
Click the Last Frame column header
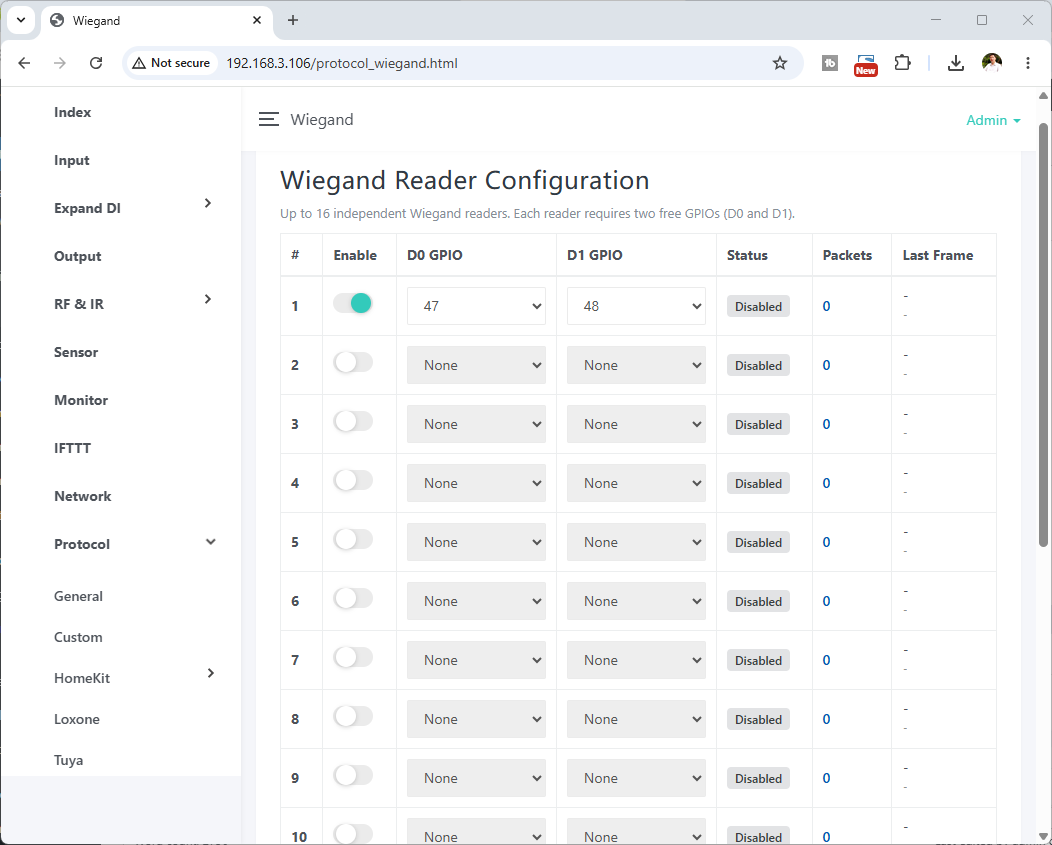938,255
